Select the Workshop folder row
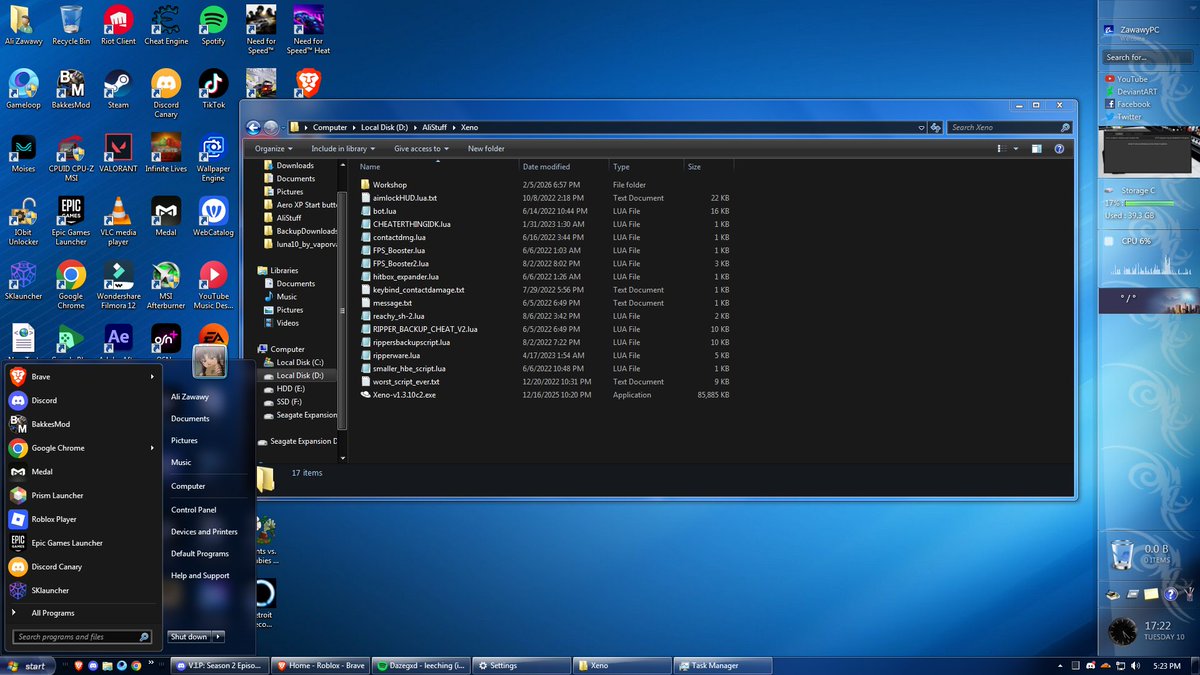The height and width of the screenshot is (675, 1200). coord(545,185)
